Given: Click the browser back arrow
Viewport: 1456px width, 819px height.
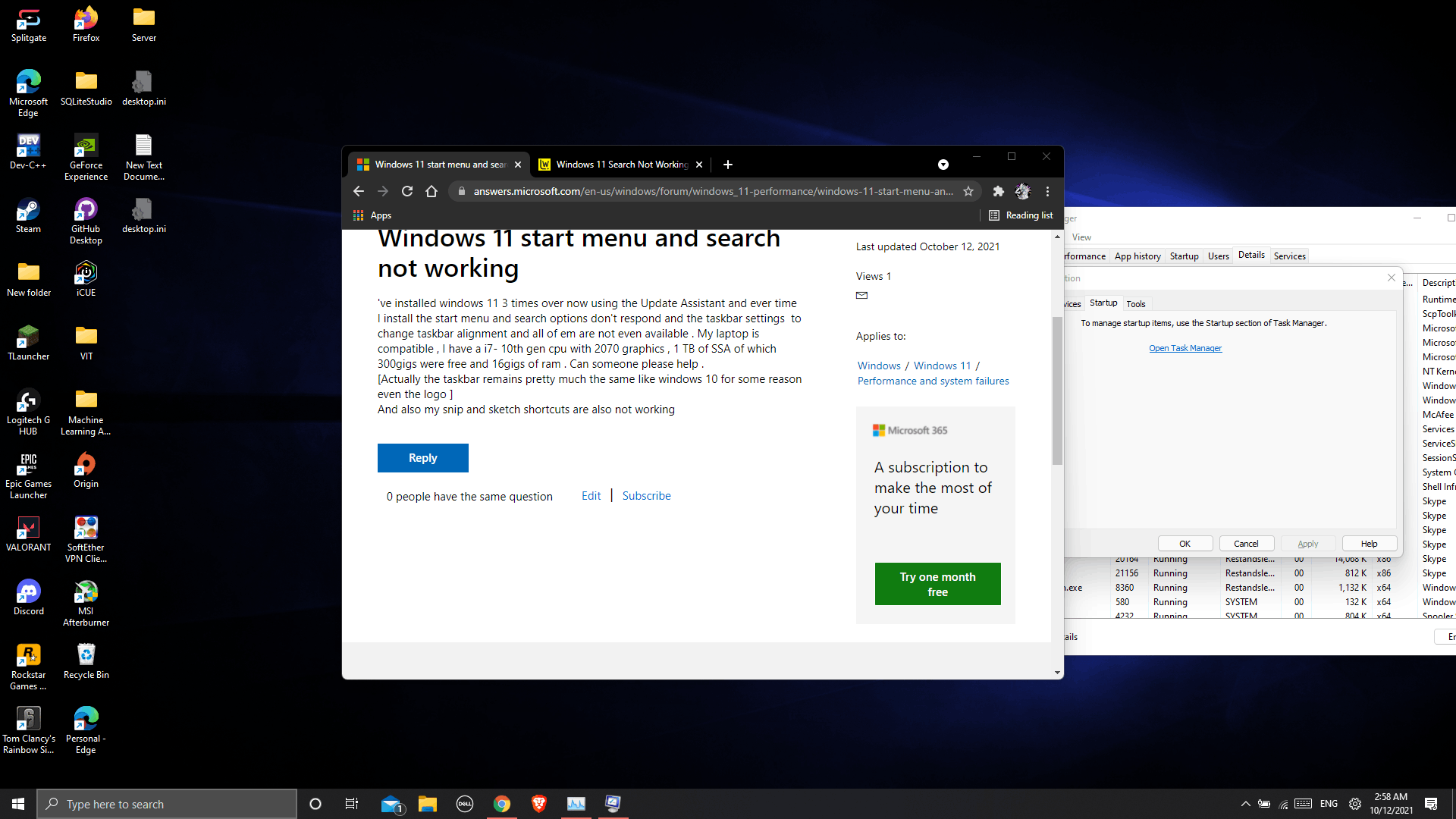Looking at the screenshot, I should pos(359,191).
